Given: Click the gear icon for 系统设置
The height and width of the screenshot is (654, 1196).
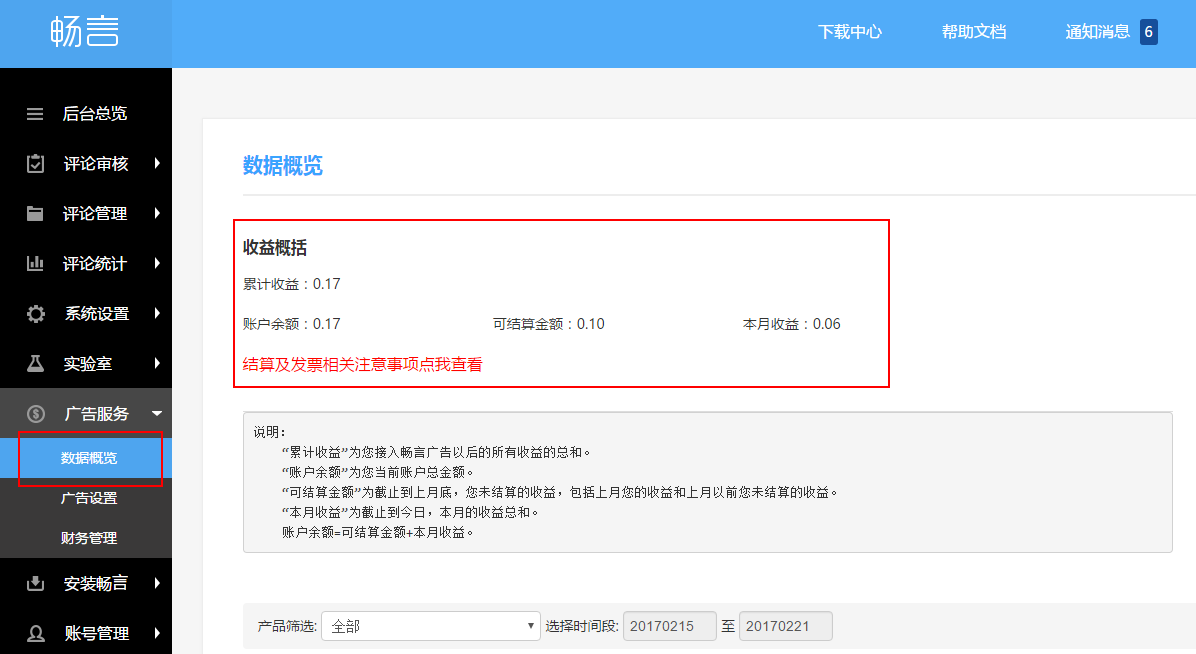Looking at the screenshot, I should 35,314.
